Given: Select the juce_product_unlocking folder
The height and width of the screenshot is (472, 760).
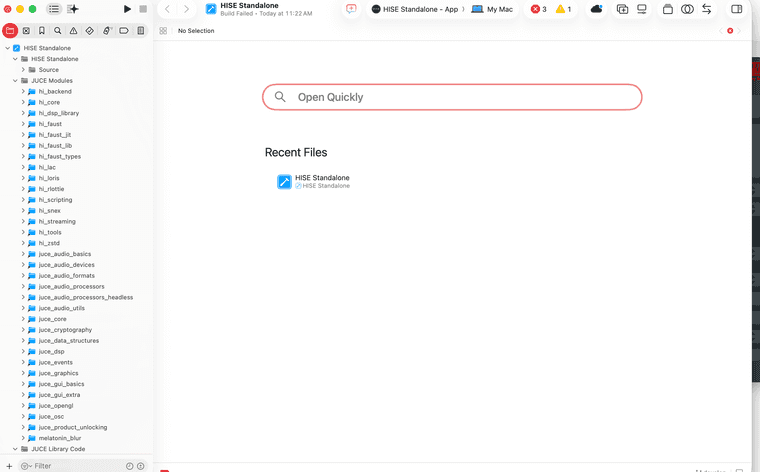Looking at the screenshot, I should pos(73,427).
